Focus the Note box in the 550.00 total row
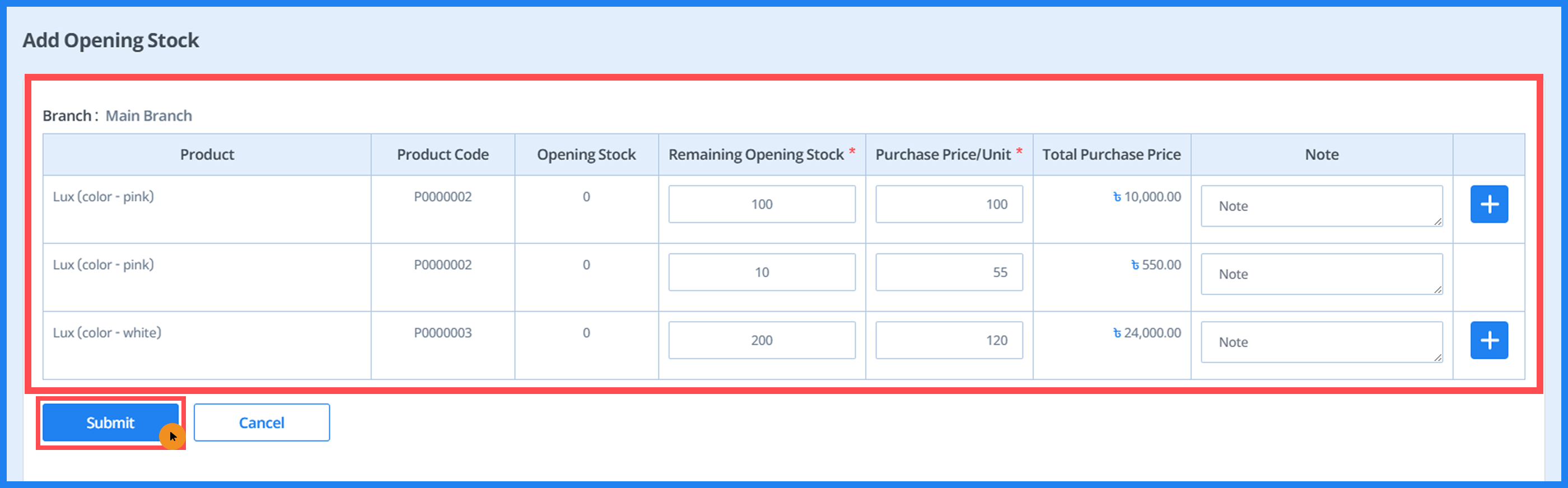 point(1321,274)
